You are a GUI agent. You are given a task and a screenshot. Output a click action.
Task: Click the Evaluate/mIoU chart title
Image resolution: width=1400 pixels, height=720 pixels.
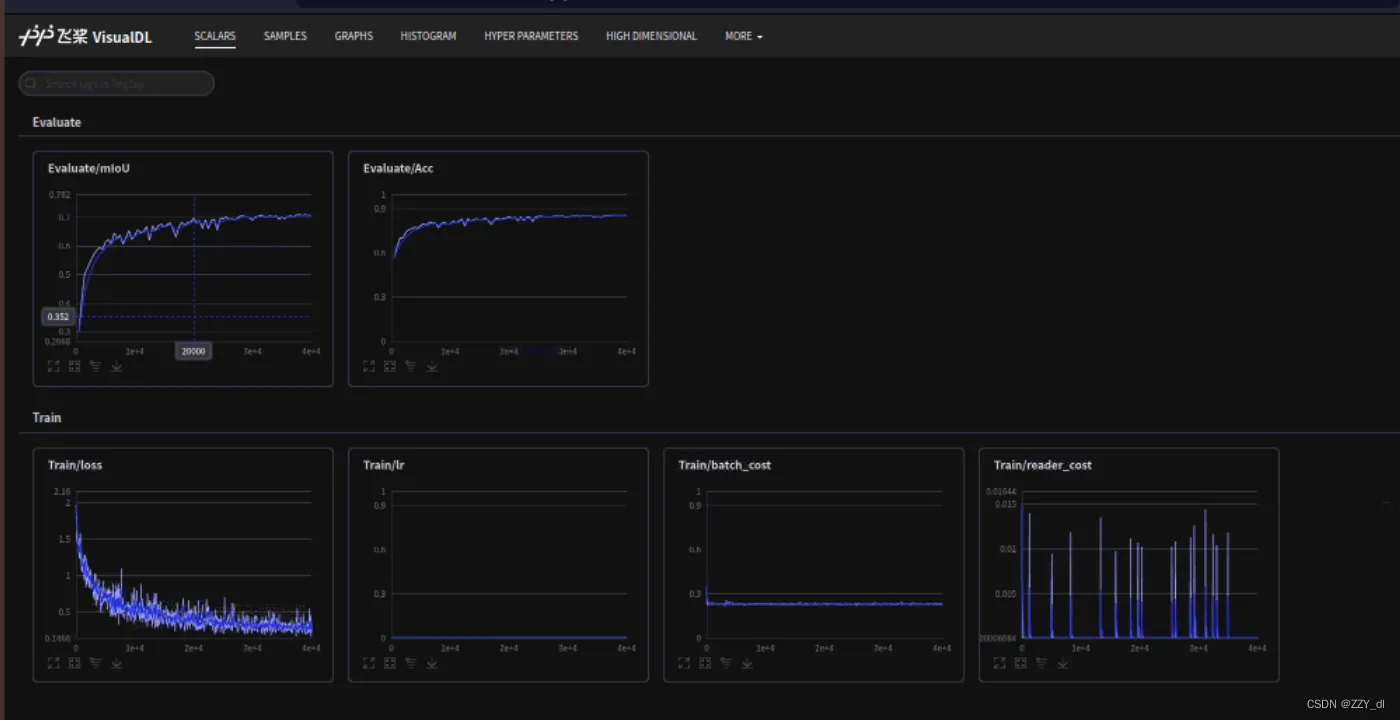[x=89, y=168]
